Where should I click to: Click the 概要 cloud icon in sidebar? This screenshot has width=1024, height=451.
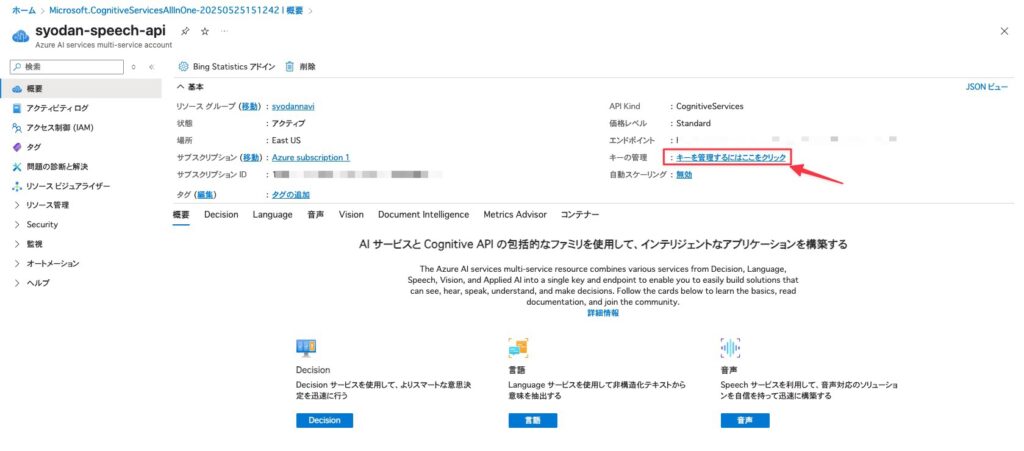pyautogui.click(x=17, y=89)
